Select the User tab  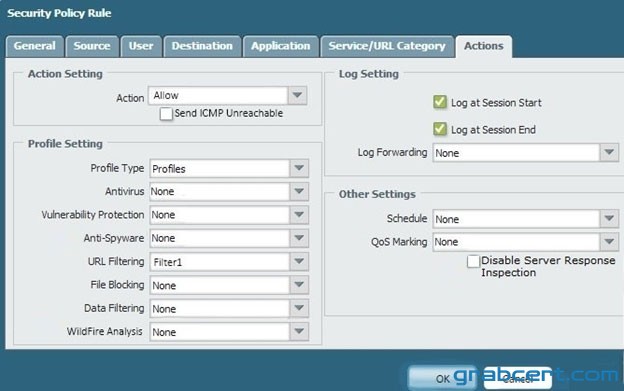[x=141, y=46]
